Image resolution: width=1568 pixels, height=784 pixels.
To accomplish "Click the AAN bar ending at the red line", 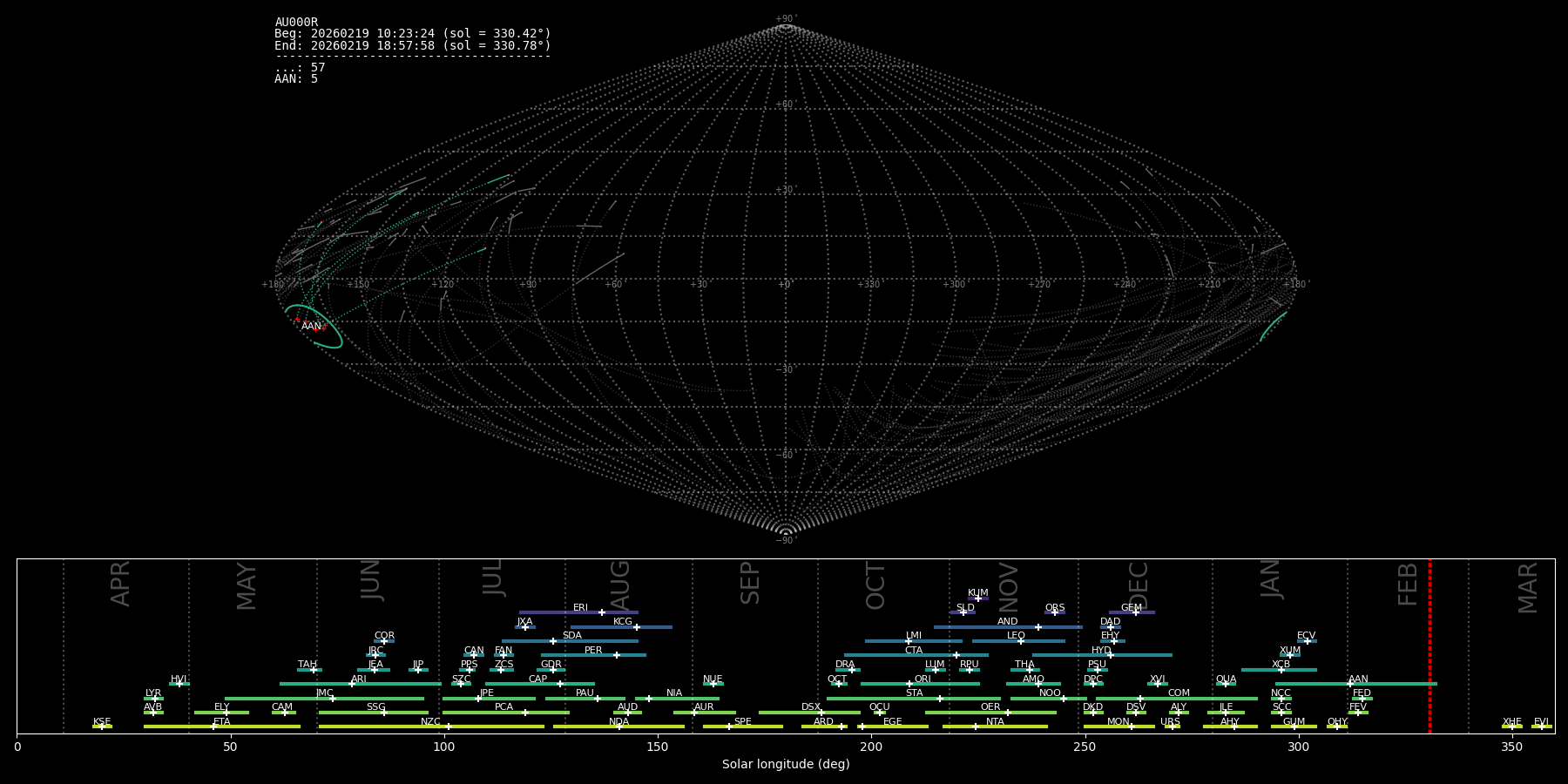I will tap(1394, 684).
